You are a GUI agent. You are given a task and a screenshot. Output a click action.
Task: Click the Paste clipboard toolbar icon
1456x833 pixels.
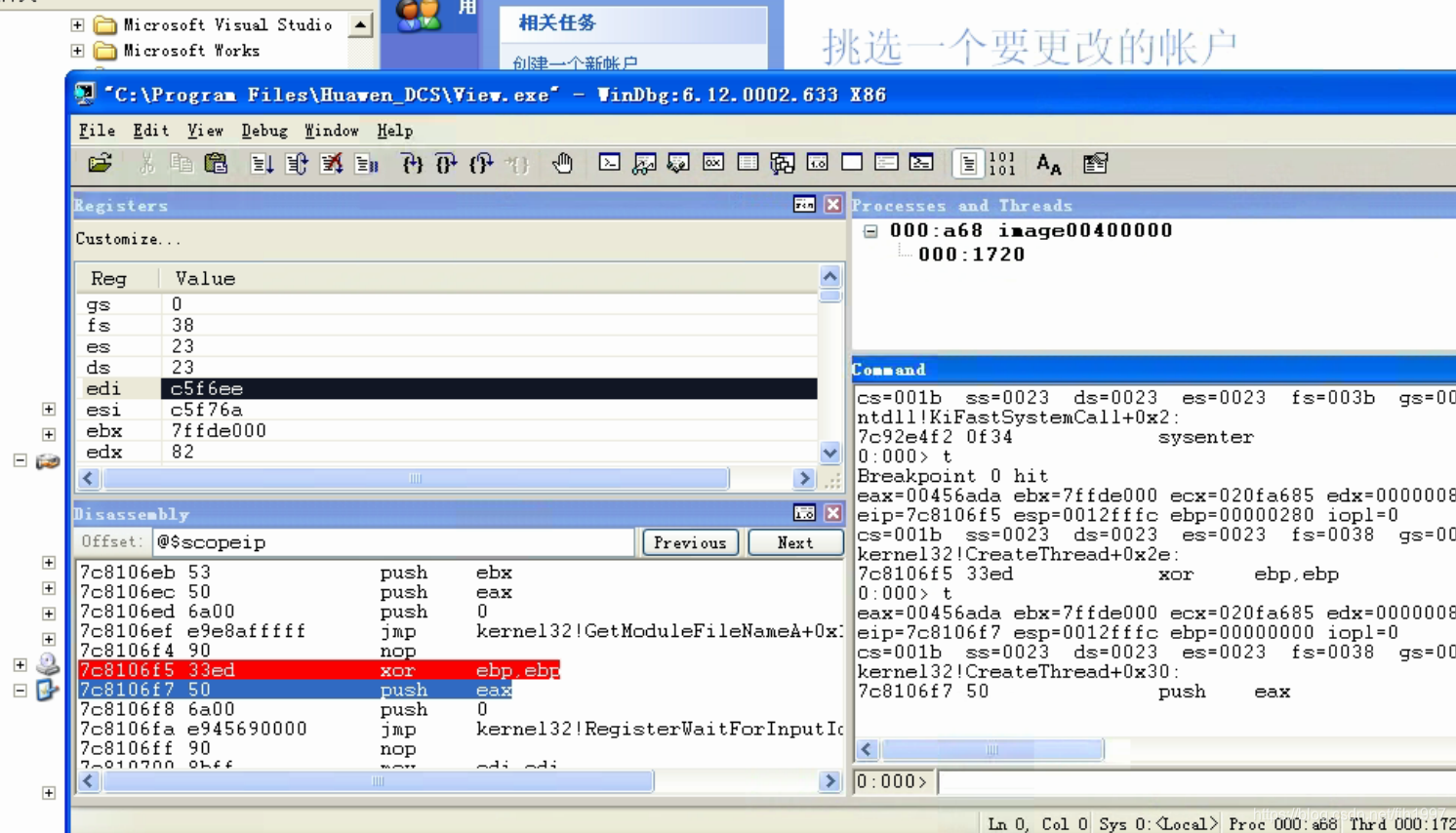pyautogui.click(x=216, y=164)
